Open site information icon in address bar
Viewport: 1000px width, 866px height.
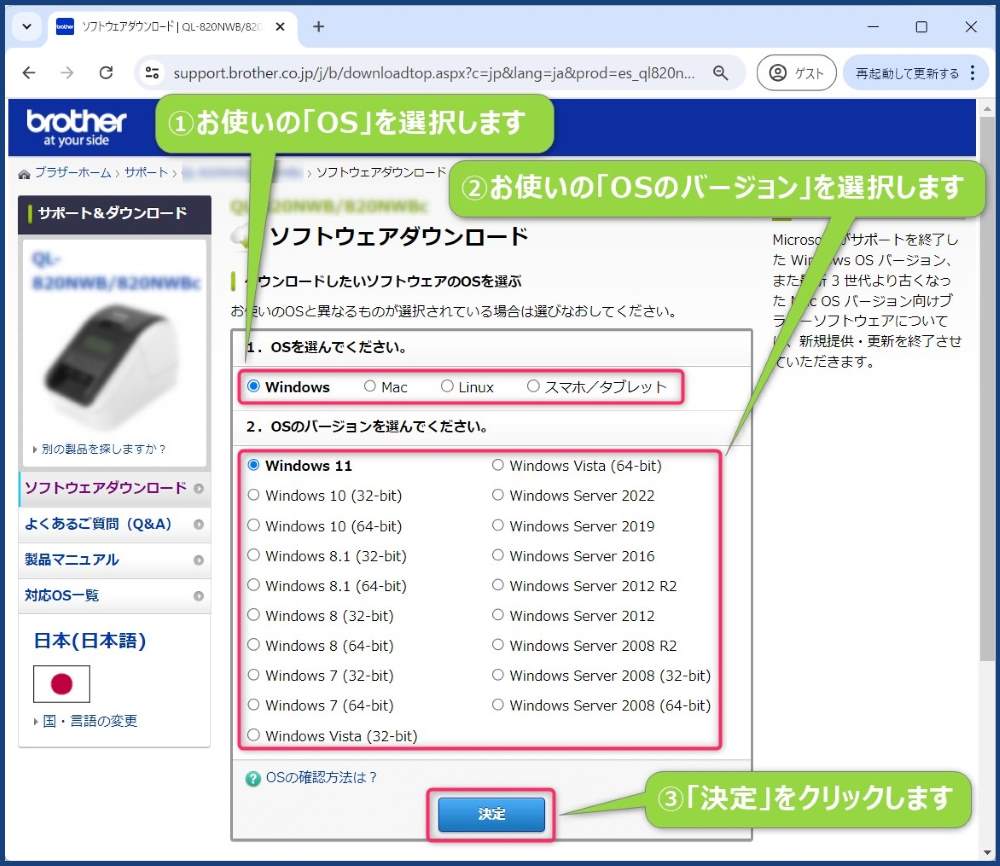tap(152, 73)
